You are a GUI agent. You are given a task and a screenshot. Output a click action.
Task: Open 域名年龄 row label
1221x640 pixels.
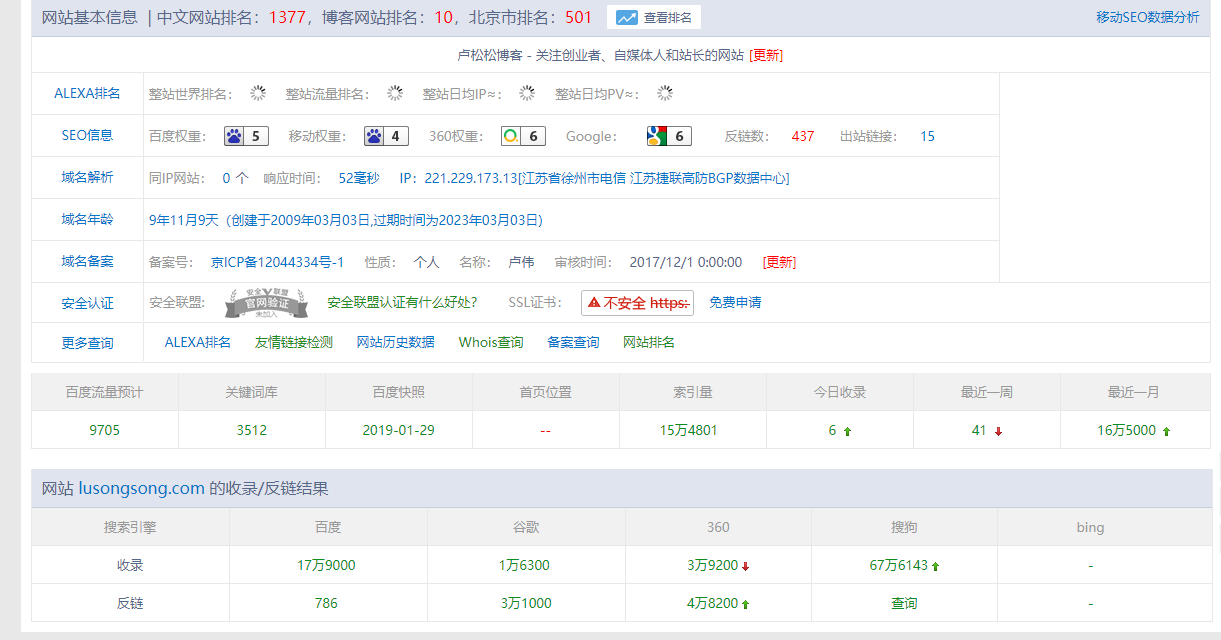click(87, 219)
